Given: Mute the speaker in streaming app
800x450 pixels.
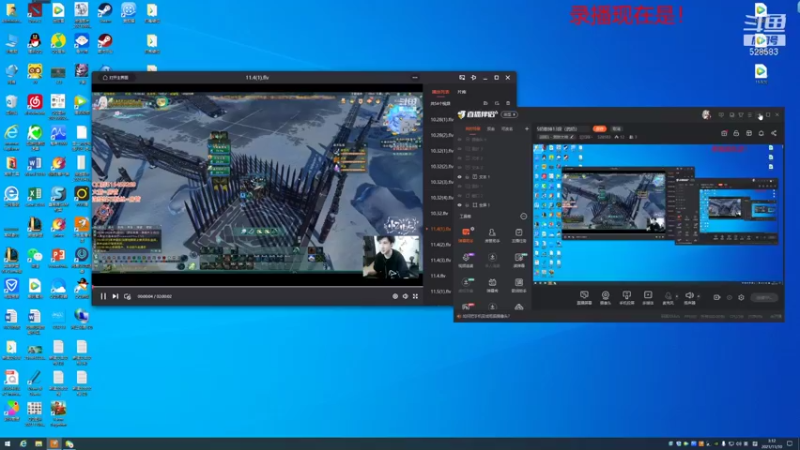Looking at the screenshot, I should pyautogui.click(x=689, y=296).
